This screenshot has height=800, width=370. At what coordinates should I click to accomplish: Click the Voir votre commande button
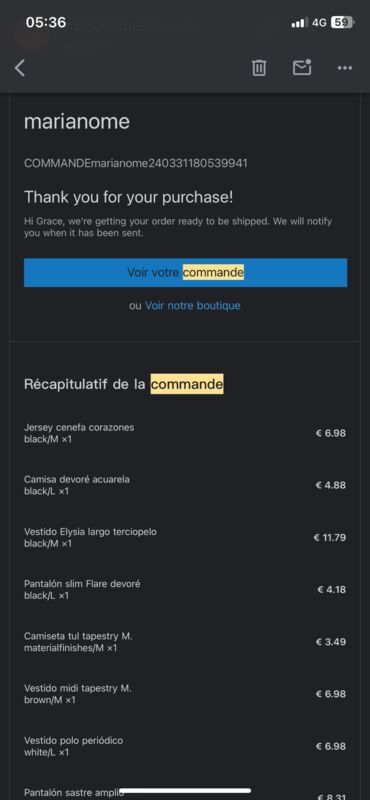[x=185, y=272]
